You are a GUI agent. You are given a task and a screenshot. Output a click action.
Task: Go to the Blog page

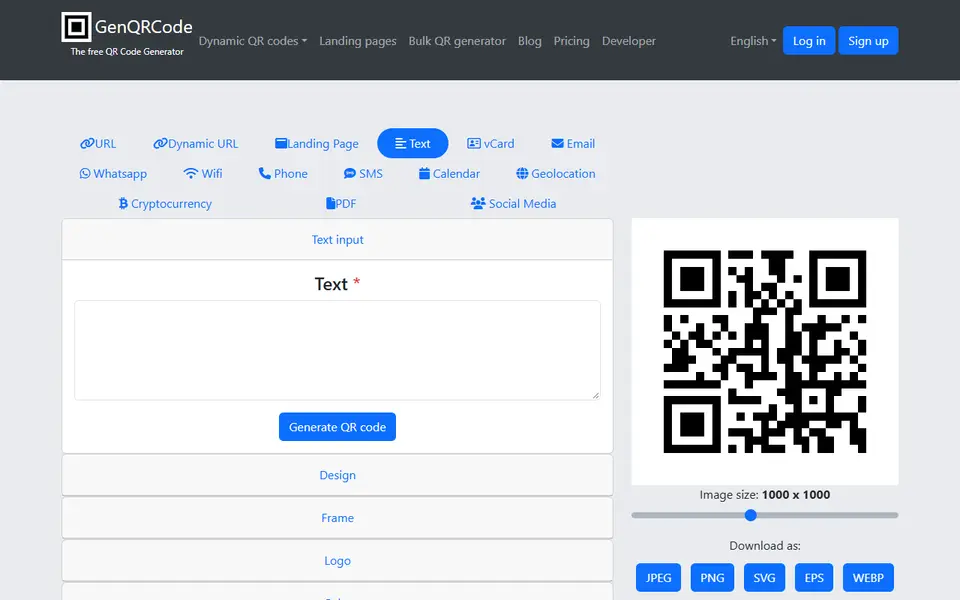pos(530,41)
